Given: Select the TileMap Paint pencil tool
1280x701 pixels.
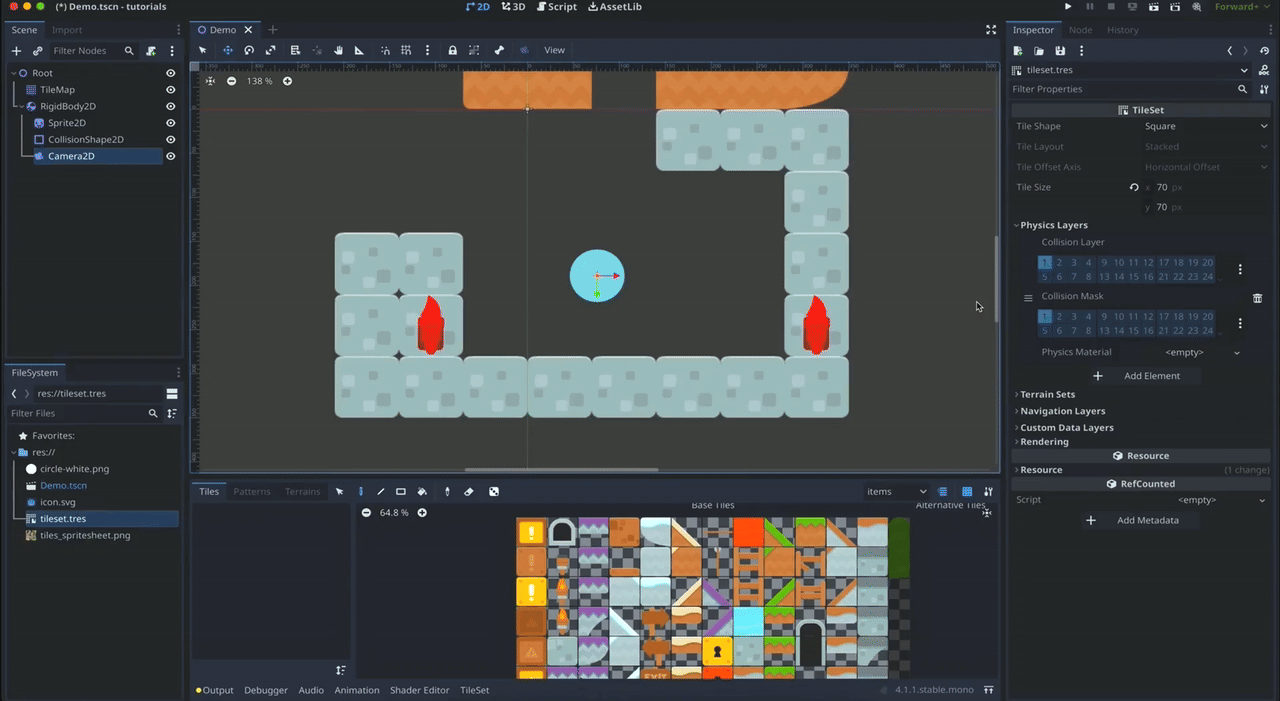Looking at the screenshot, I should point(361,491).
